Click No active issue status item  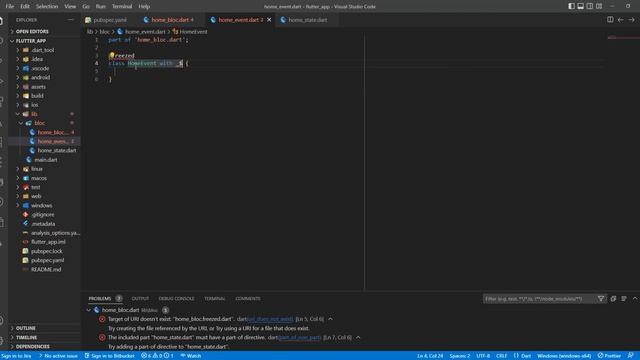tap(58, 356)
